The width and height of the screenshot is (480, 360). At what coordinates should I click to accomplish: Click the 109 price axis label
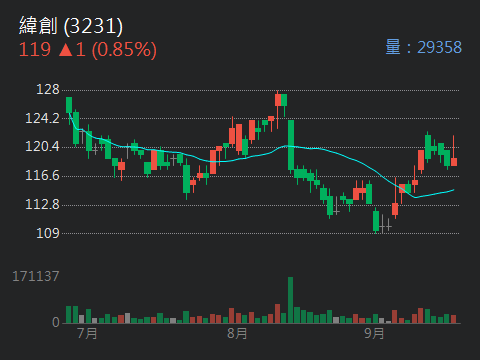[48, 233]
